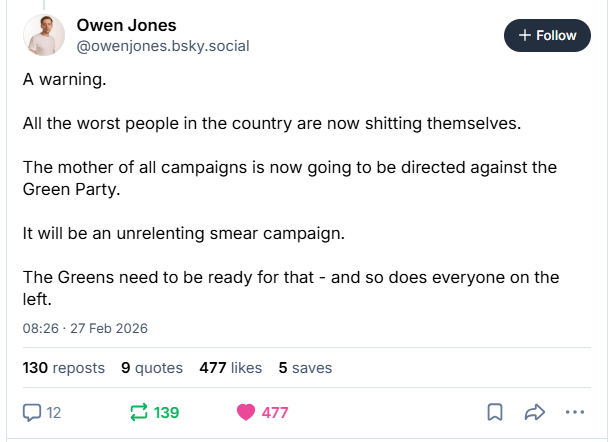Click the green repost arrows icon
The height and width of the screenshot is (442, 608).
pos(139,412)
